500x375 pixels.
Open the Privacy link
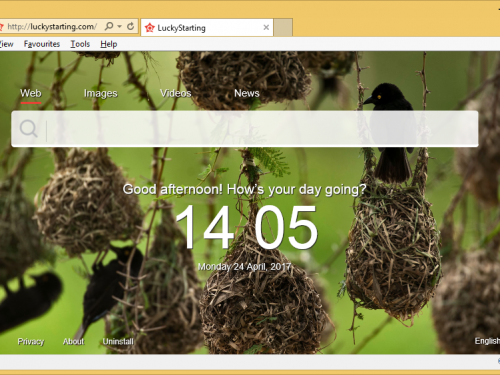tap(31, 341)
